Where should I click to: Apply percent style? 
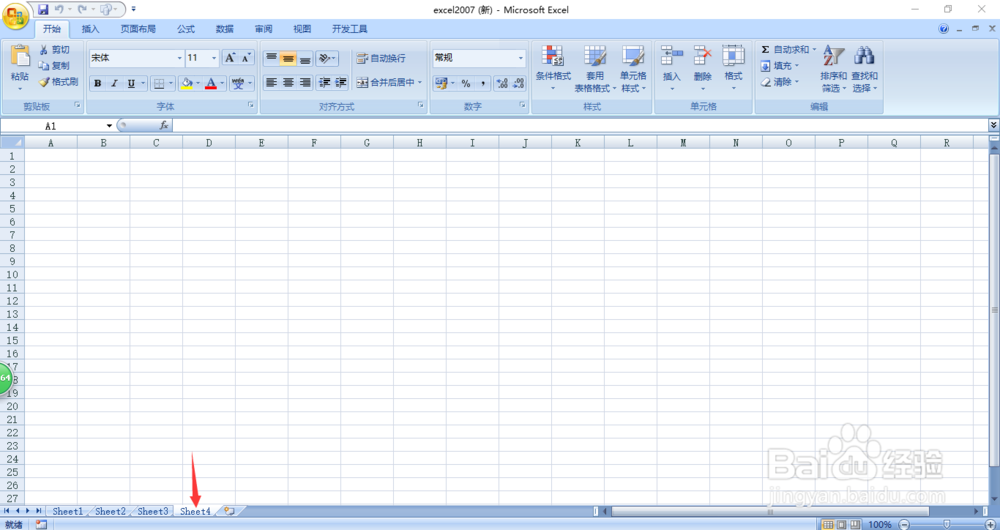point(466,84)
